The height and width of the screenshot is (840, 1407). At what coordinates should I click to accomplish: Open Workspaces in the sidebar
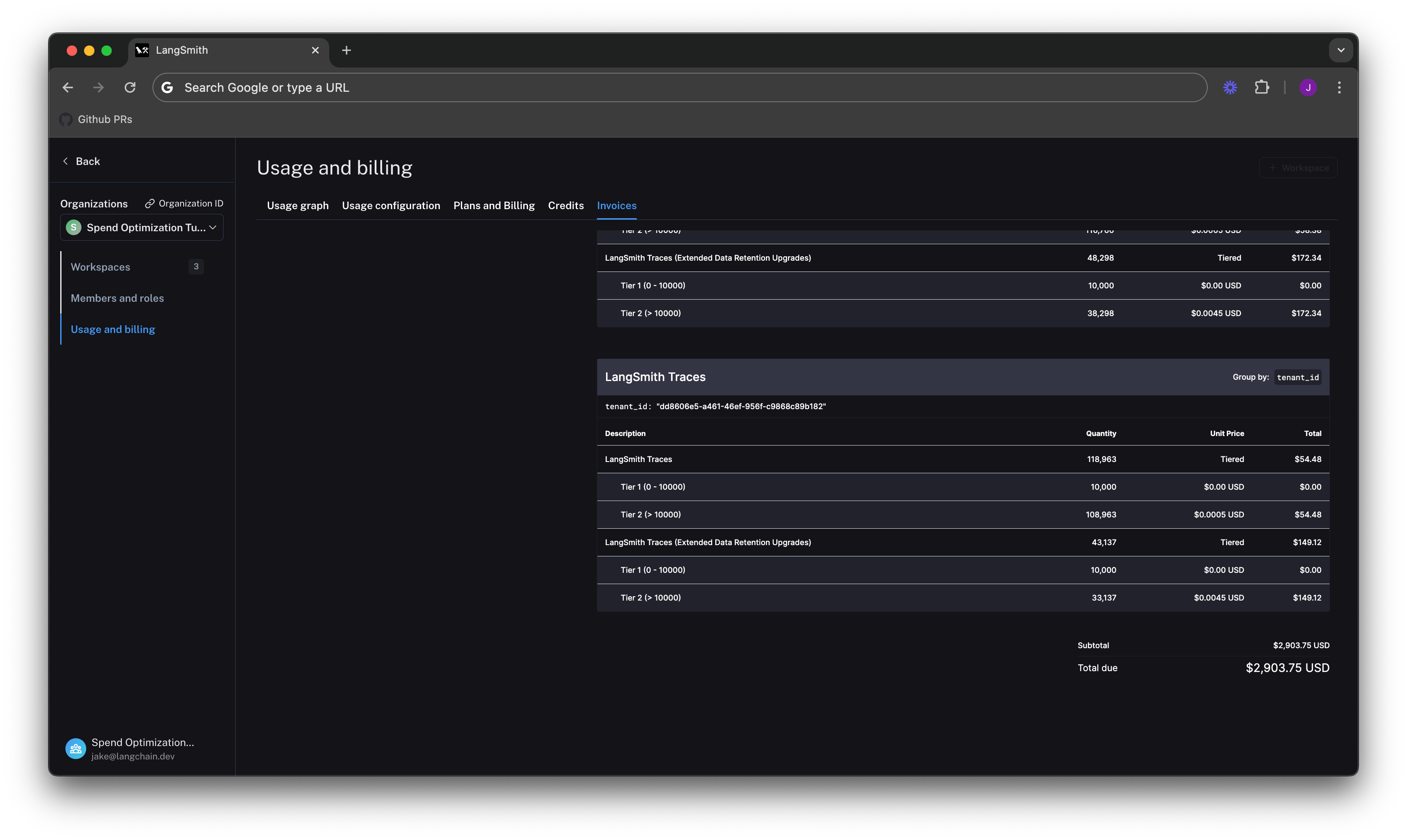click(100, 267)
